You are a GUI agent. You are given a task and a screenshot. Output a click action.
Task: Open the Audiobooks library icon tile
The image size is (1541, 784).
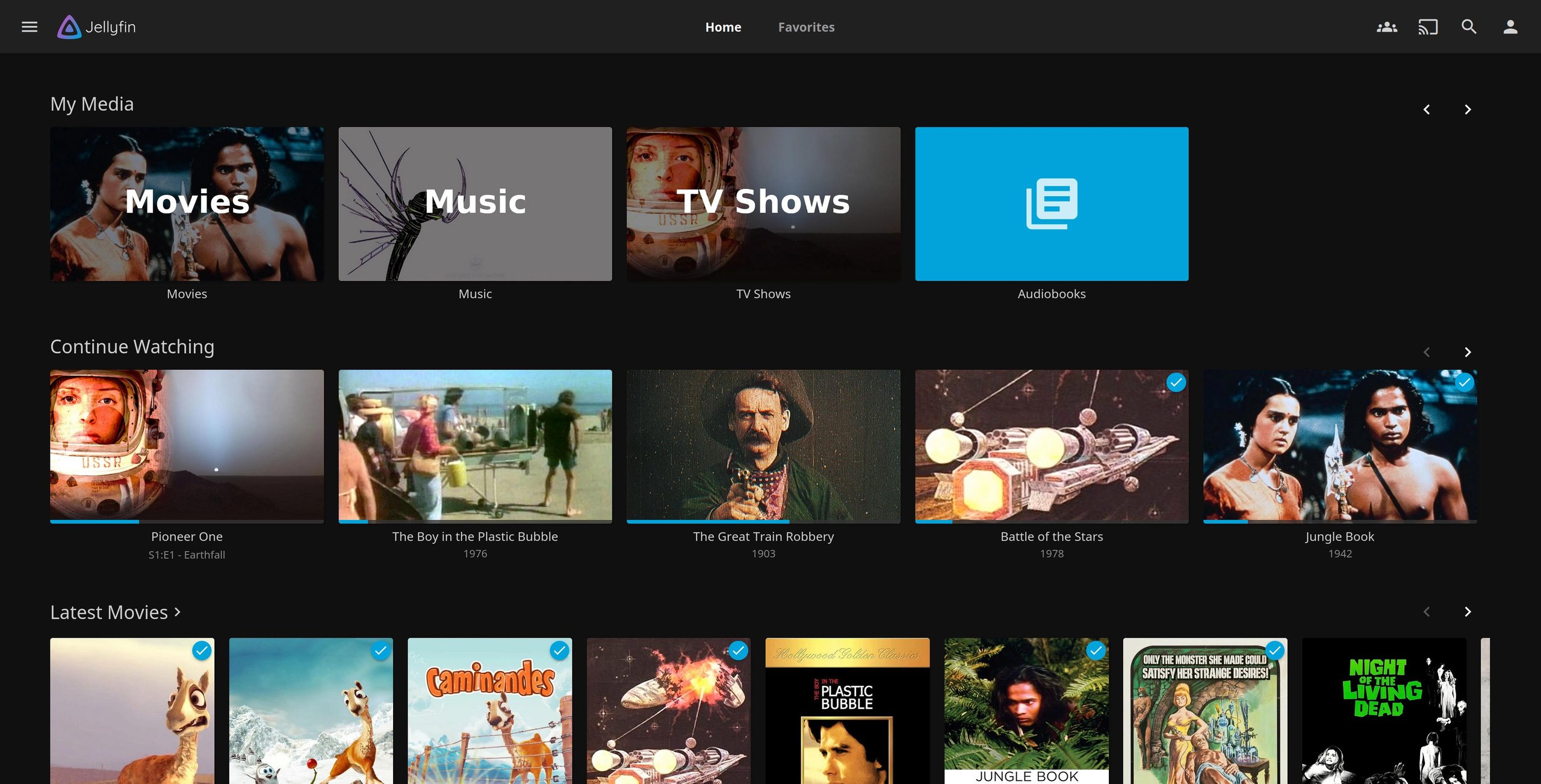pos(1051,203)
